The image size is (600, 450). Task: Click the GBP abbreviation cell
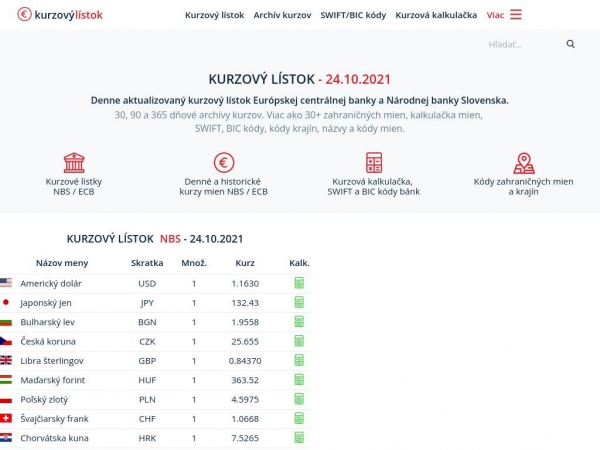click(x=147, y=361)
